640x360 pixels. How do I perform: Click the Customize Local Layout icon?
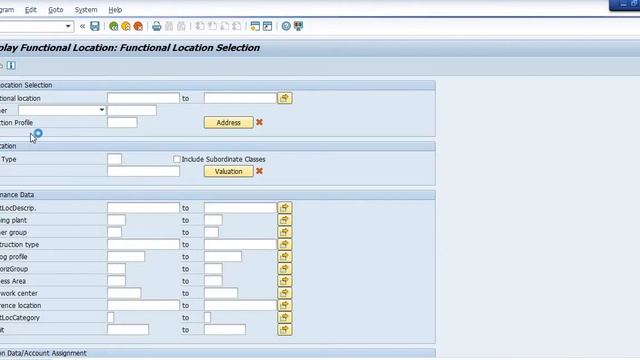pyautogui.click(x=298, y=27)
